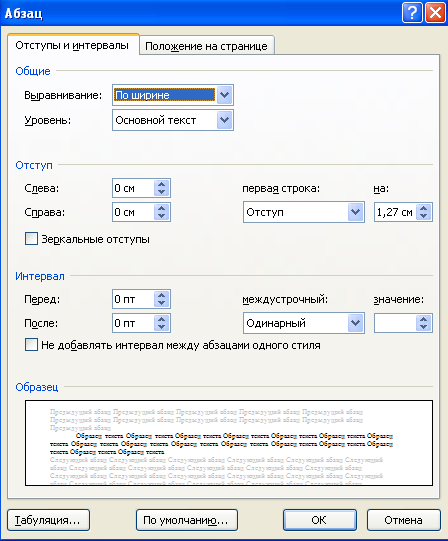
Task: Confirm with the ОК button
Action: [x=320, y=520]
